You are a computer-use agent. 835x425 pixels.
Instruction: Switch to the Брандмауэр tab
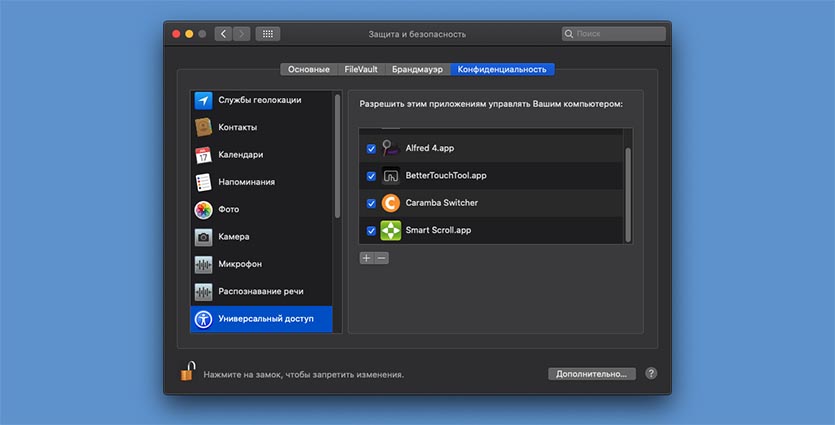tap(418, 69)
